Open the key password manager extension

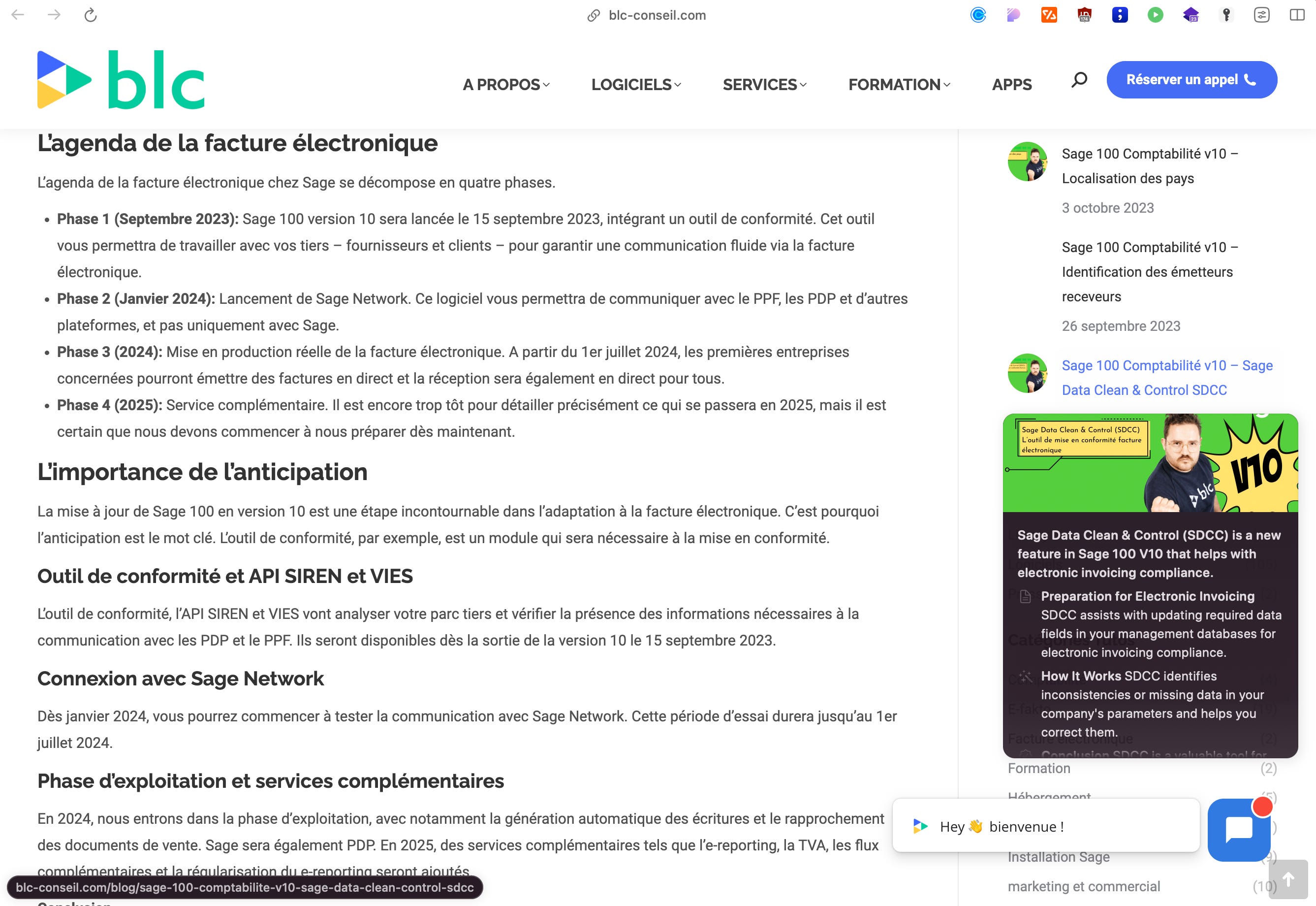(x=1226, y=15)
